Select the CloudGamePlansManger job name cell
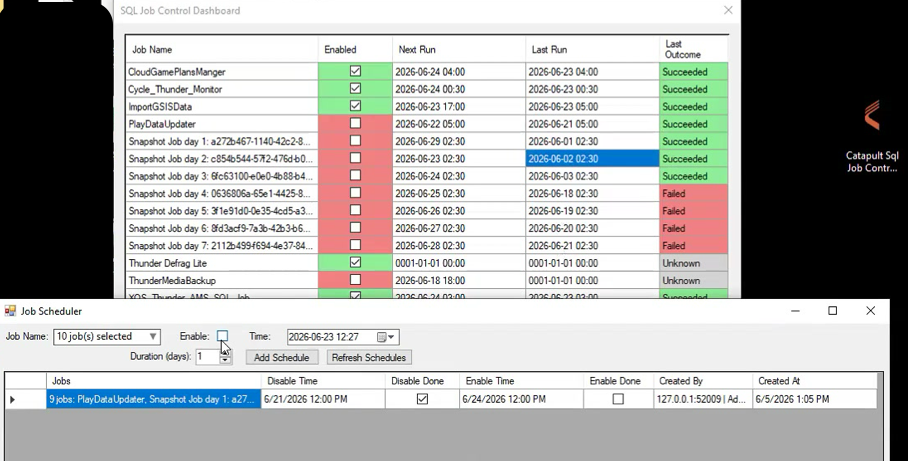This screenshot has width=908, height=461. [222, 72]
